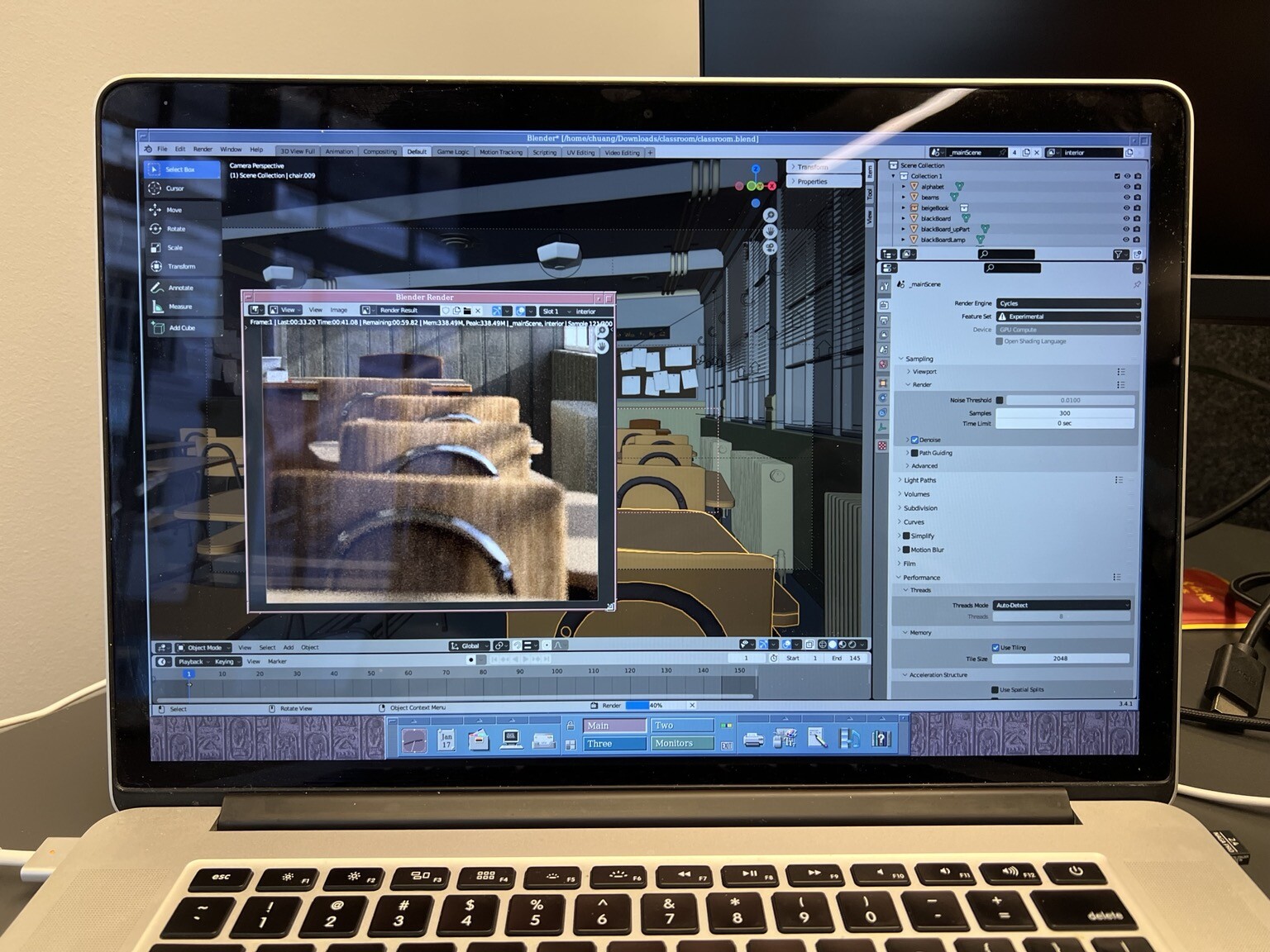Open the Tool properties tab icon

coord(884,287)
